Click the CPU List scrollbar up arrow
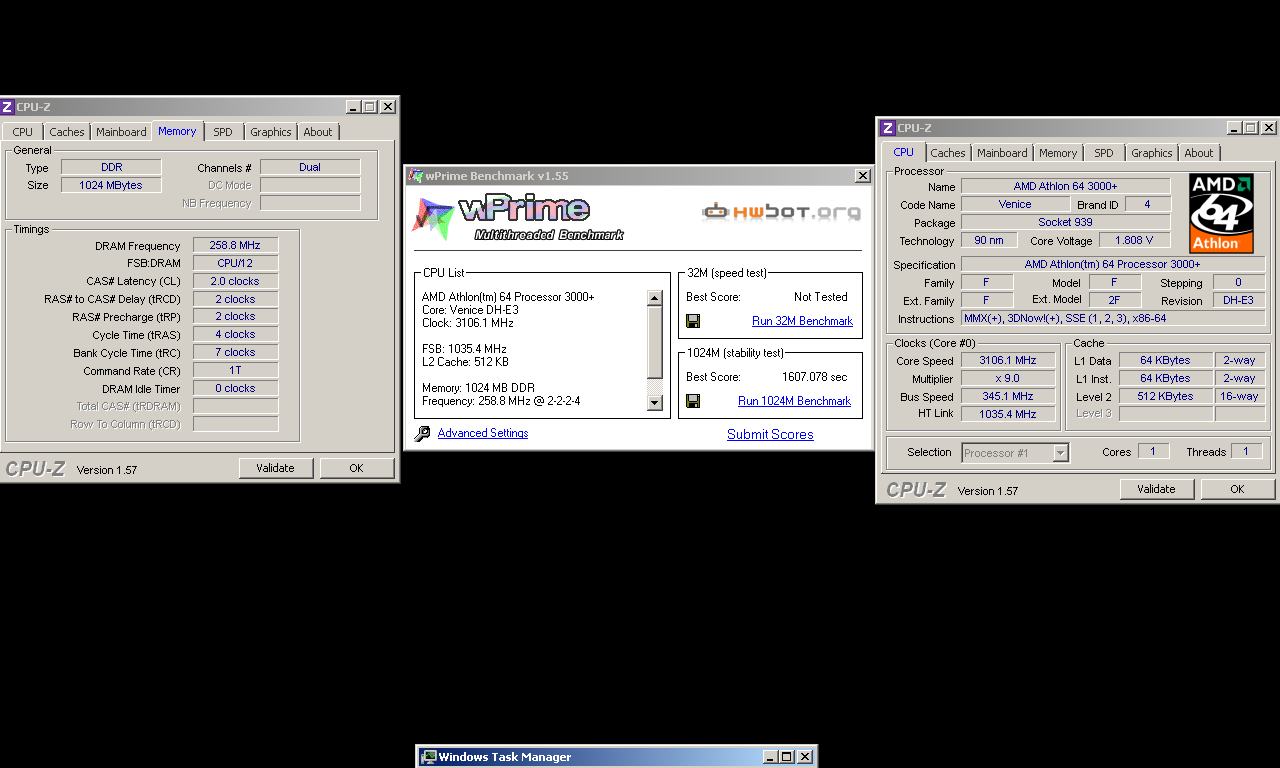Image resolution: width=1280 pixels, height=768 pixels. pyautogui.click(x=655, y=297)
